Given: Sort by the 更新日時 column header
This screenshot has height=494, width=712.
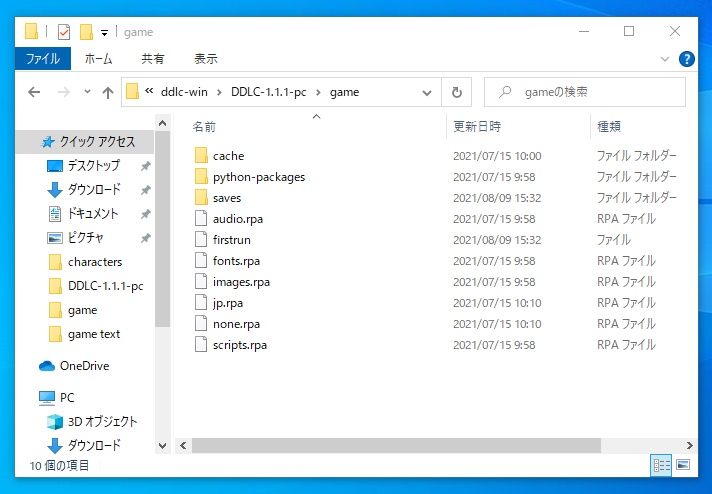Looking at the screenshot, I should 477,127.
